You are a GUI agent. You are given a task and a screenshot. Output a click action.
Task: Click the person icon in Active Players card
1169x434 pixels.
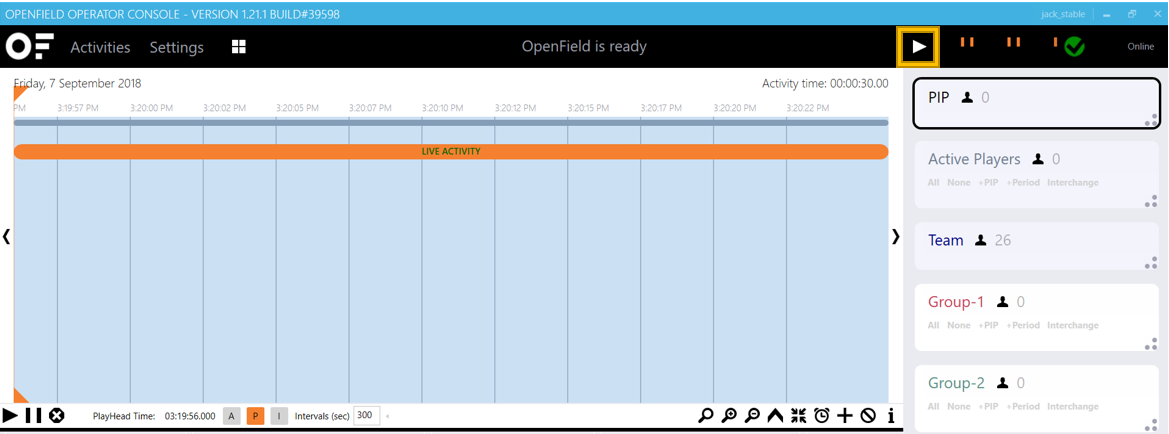(x=1038, y=159)
